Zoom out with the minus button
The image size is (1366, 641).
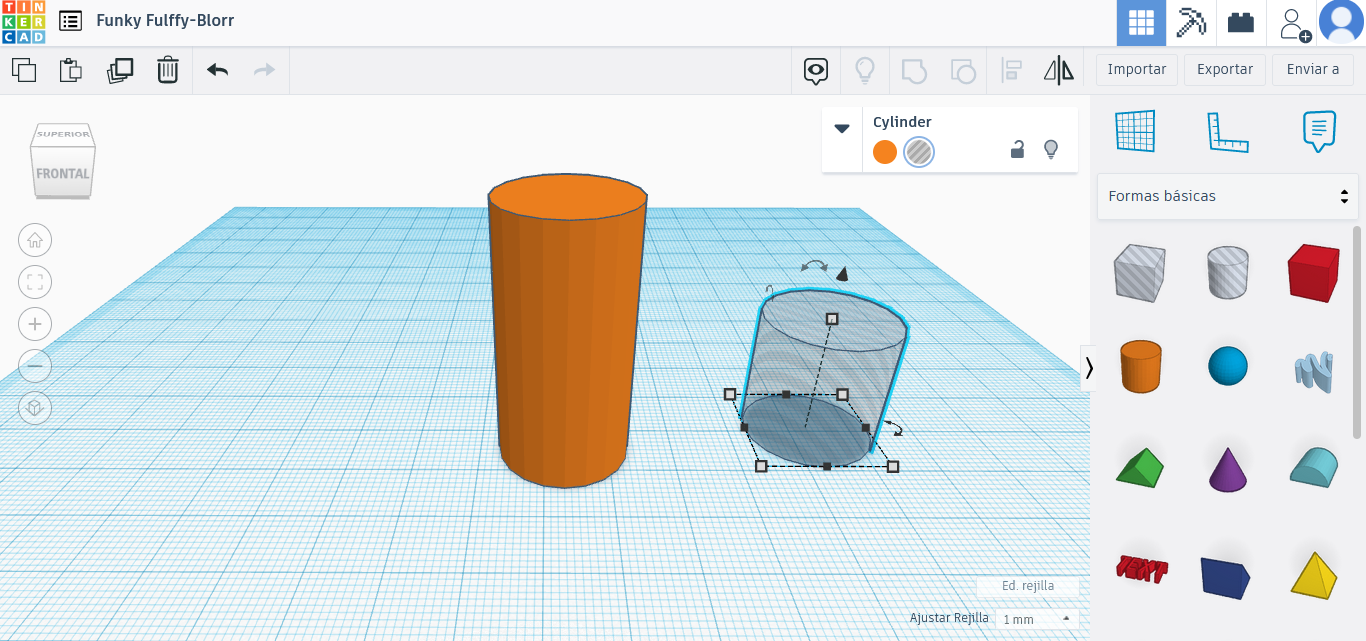pos(35,366)
